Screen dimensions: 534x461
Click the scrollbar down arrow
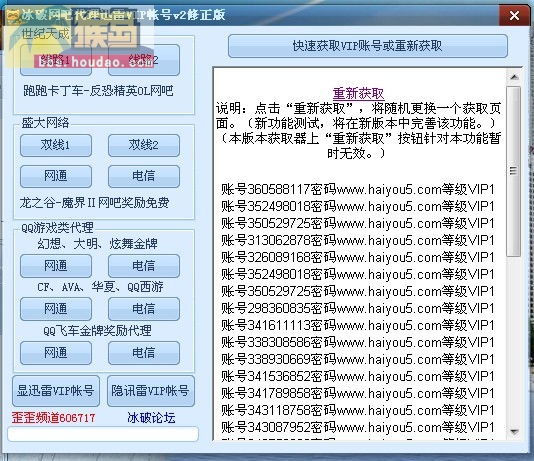[x=514, y=432]
